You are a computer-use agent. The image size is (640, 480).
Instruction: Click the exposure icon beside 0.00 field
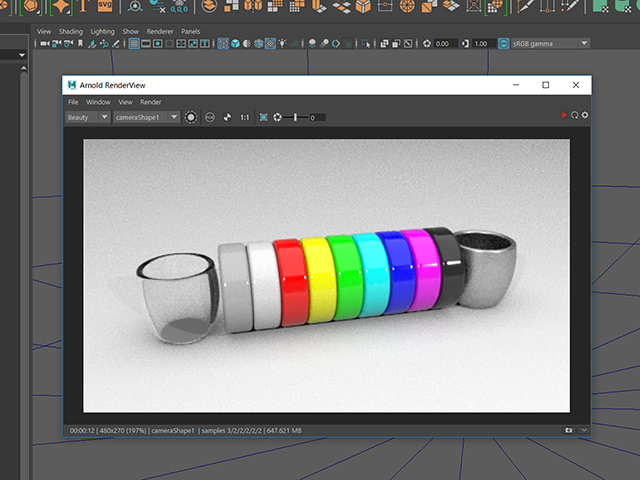click(427, 44)
